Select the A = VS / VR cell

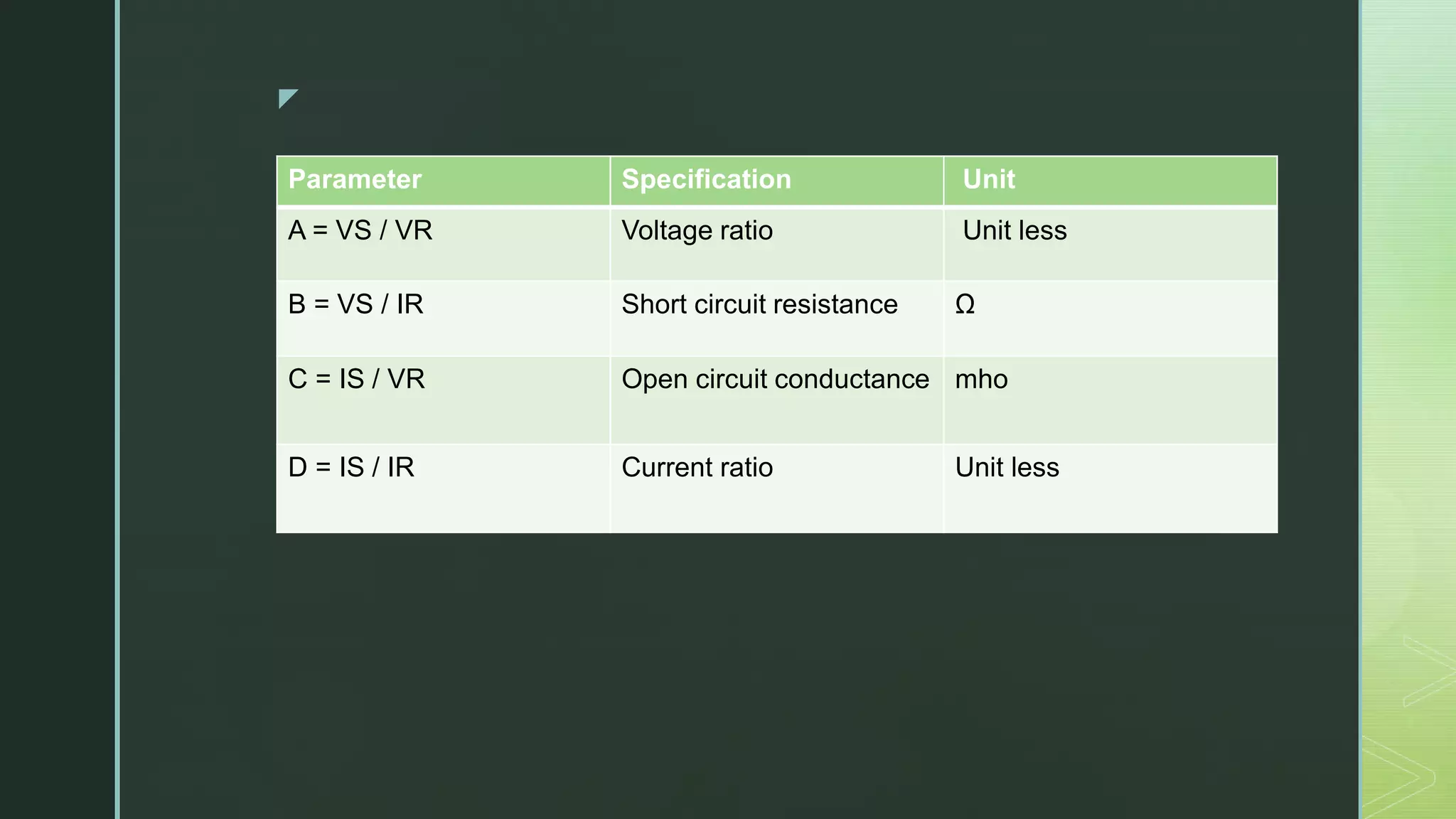coord(360,231)
